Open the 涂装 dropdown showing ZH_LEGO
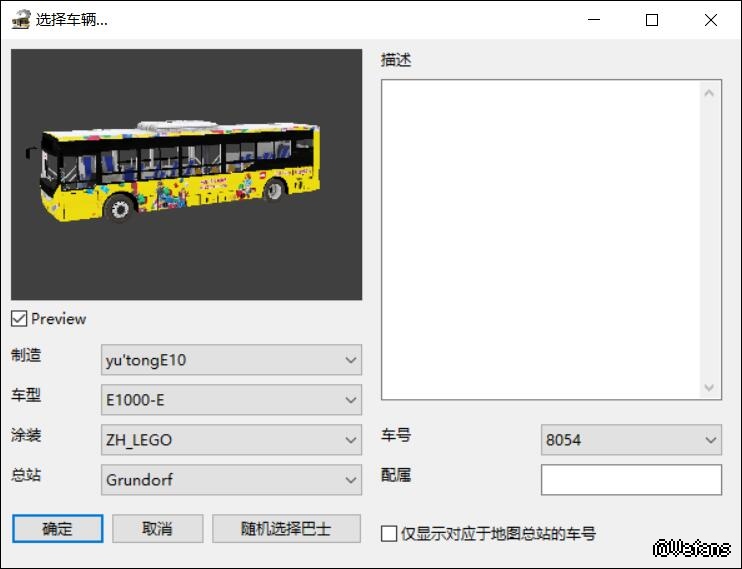 click(x=231, y=440)
